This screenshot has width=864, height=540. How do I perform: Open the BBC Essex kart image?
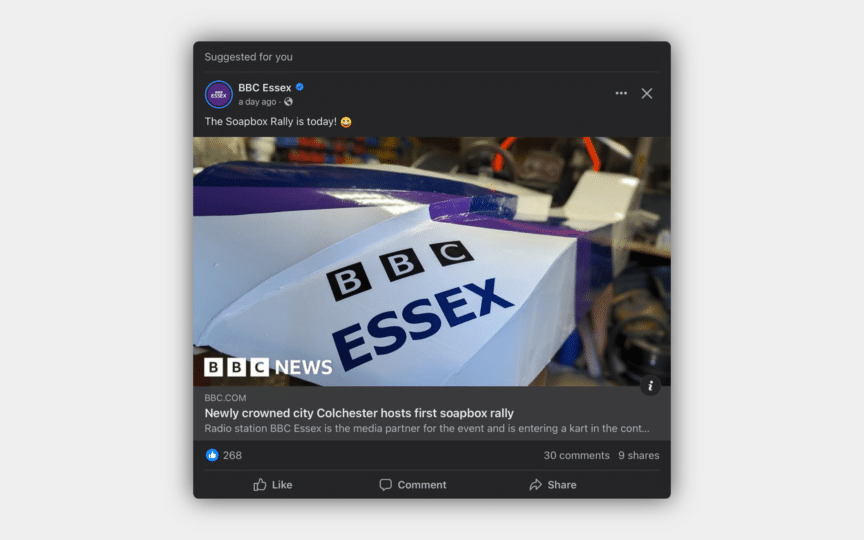tap(431, 261)
